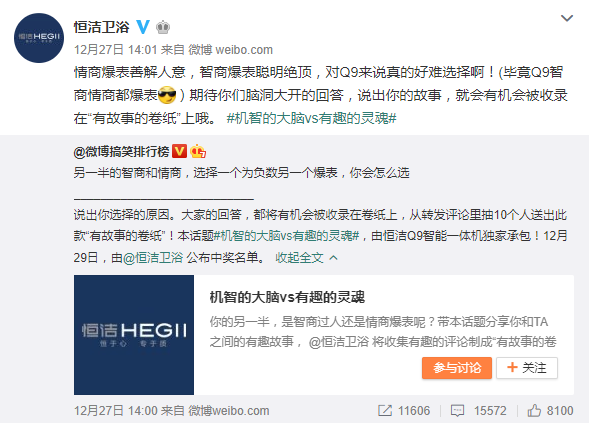Click the 12月27日 14:01 timestamp link
589x423 pixels.
(x=115, y=50)
